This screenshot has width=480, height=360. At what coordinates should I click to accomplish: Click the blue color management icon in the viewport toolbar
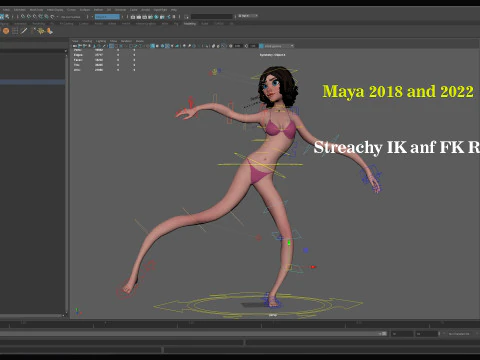261,46
